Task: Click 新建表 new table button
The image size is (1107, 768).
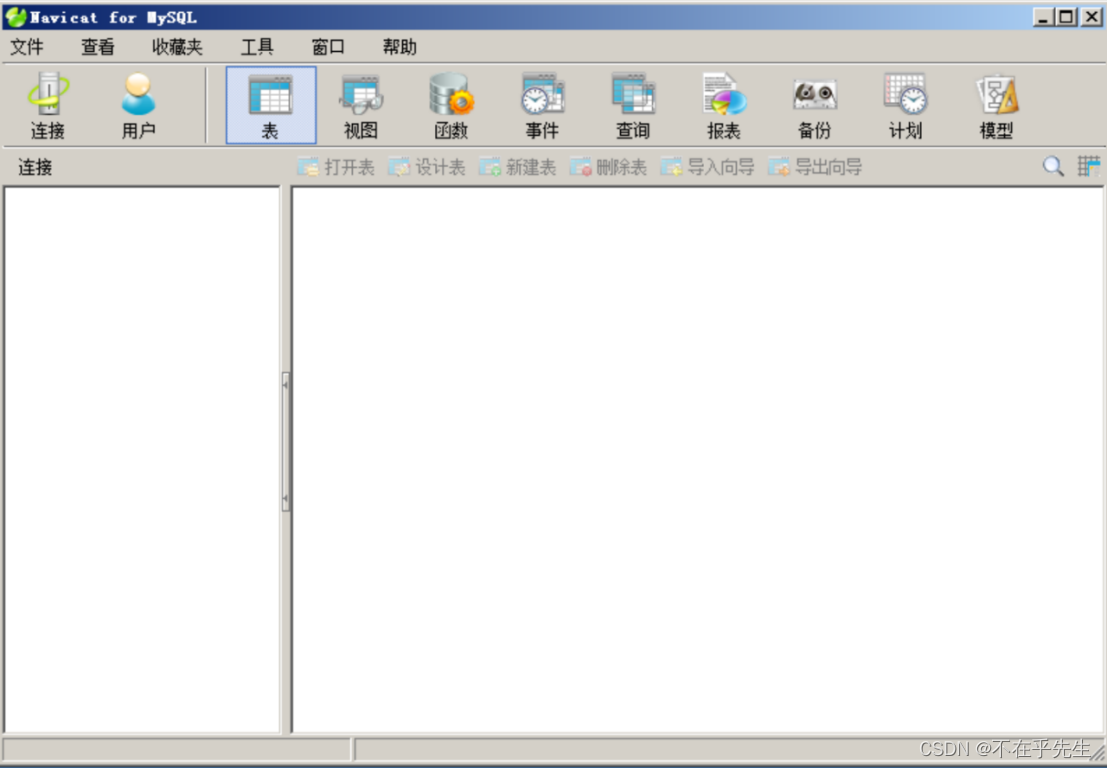Action: point(517,167)
